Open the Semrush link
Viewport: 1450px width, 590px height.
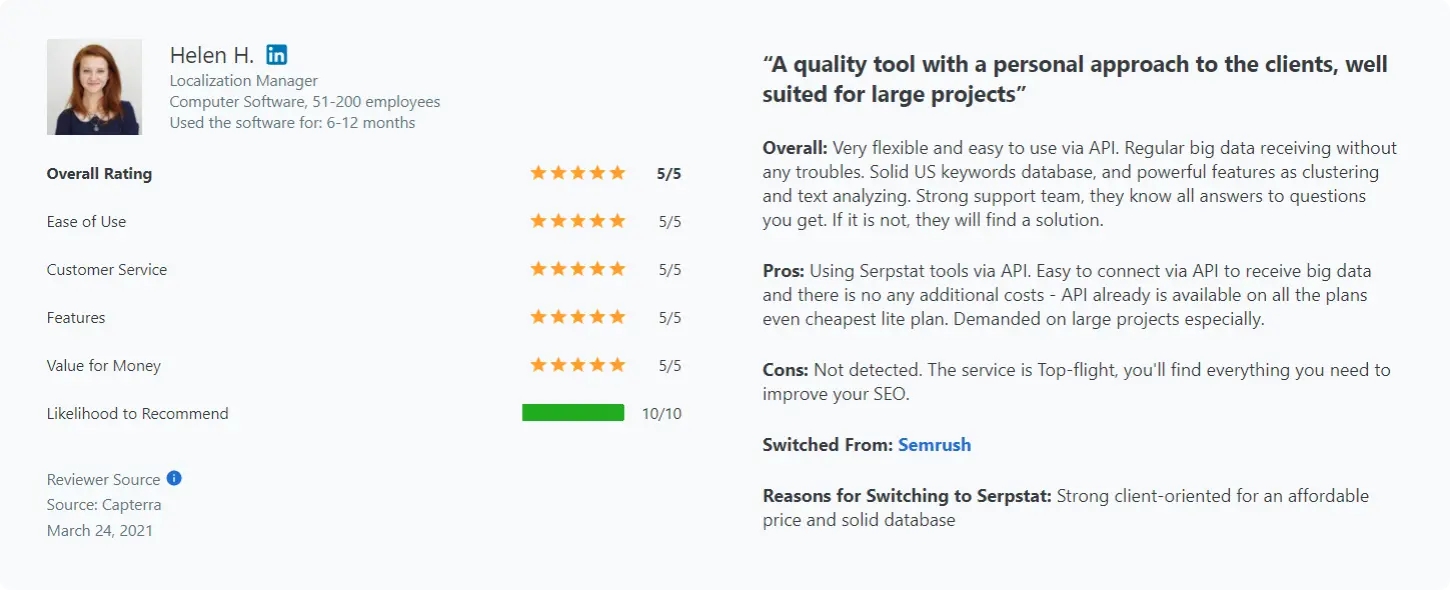[x=934, y=445]
